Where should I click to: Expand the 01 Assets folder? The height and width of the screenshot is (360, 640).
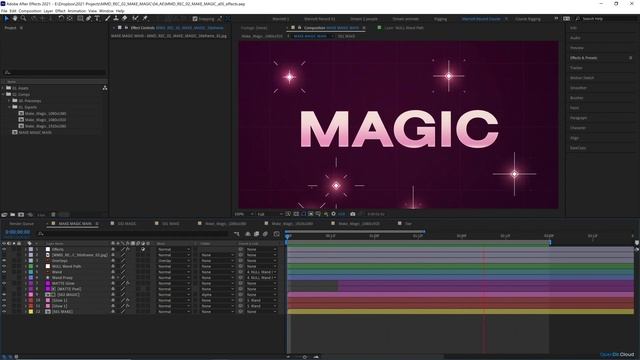3,88
